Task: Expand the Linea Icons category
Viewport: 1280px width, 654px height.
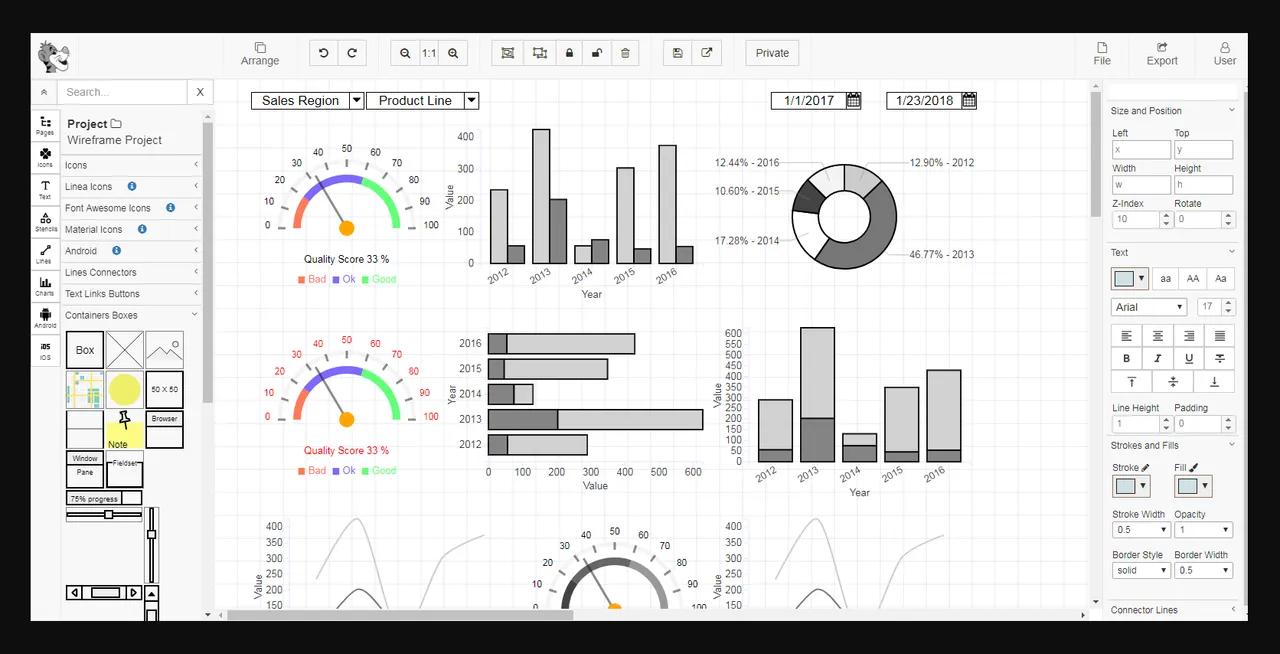Action: (130, 187)
